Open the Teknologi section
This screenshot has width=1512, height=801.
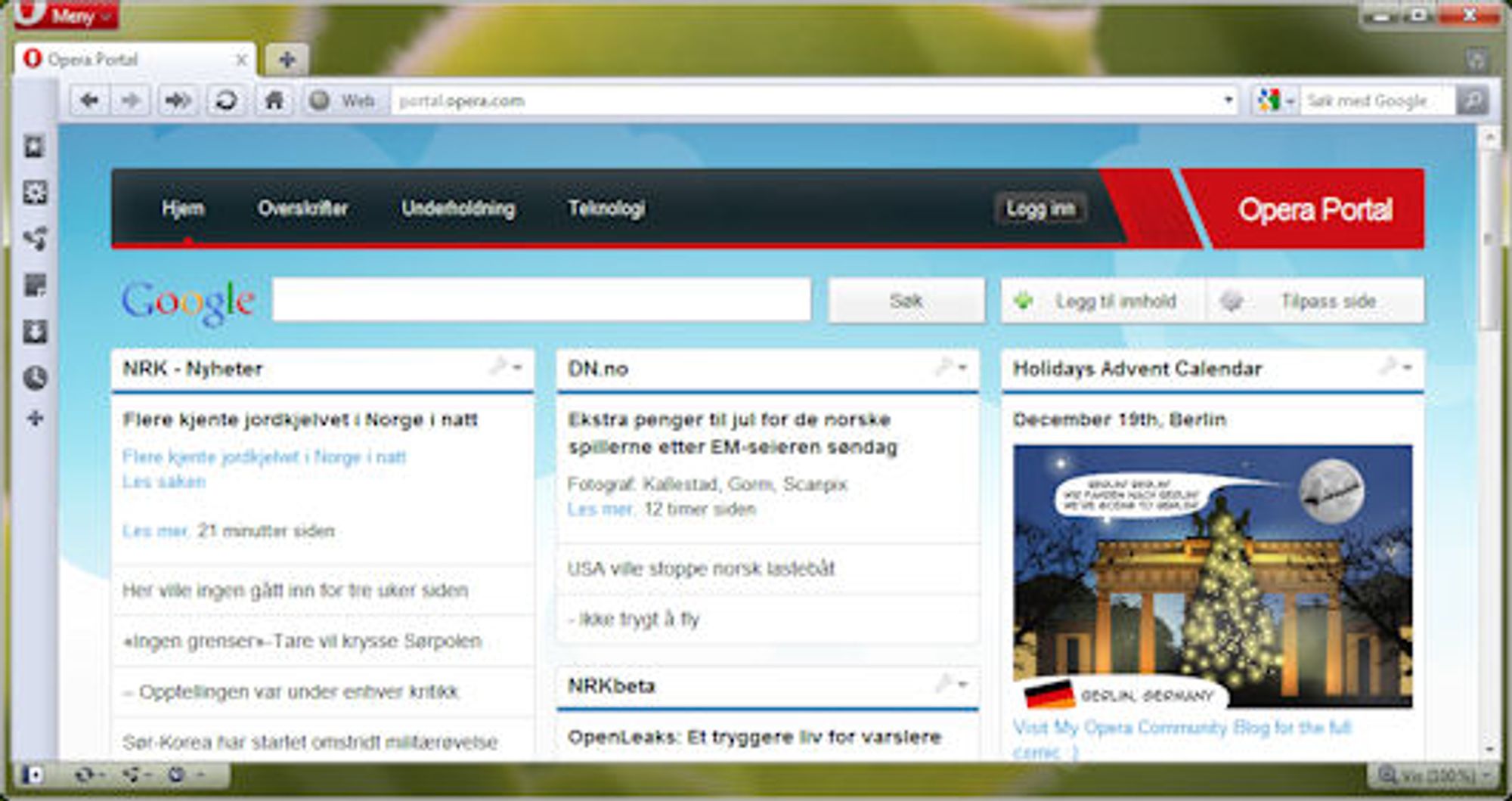click(606, 208)
